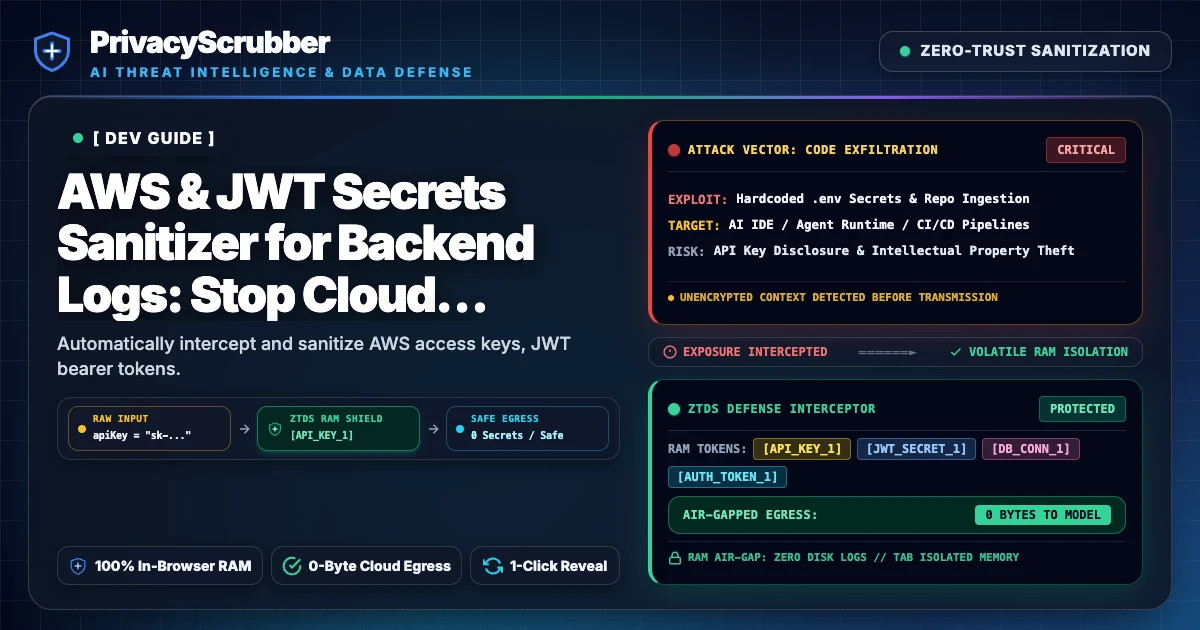Select the [AUTH_TOKEN_1] RAM token
Screen dimensions: 1200x630
728,477
